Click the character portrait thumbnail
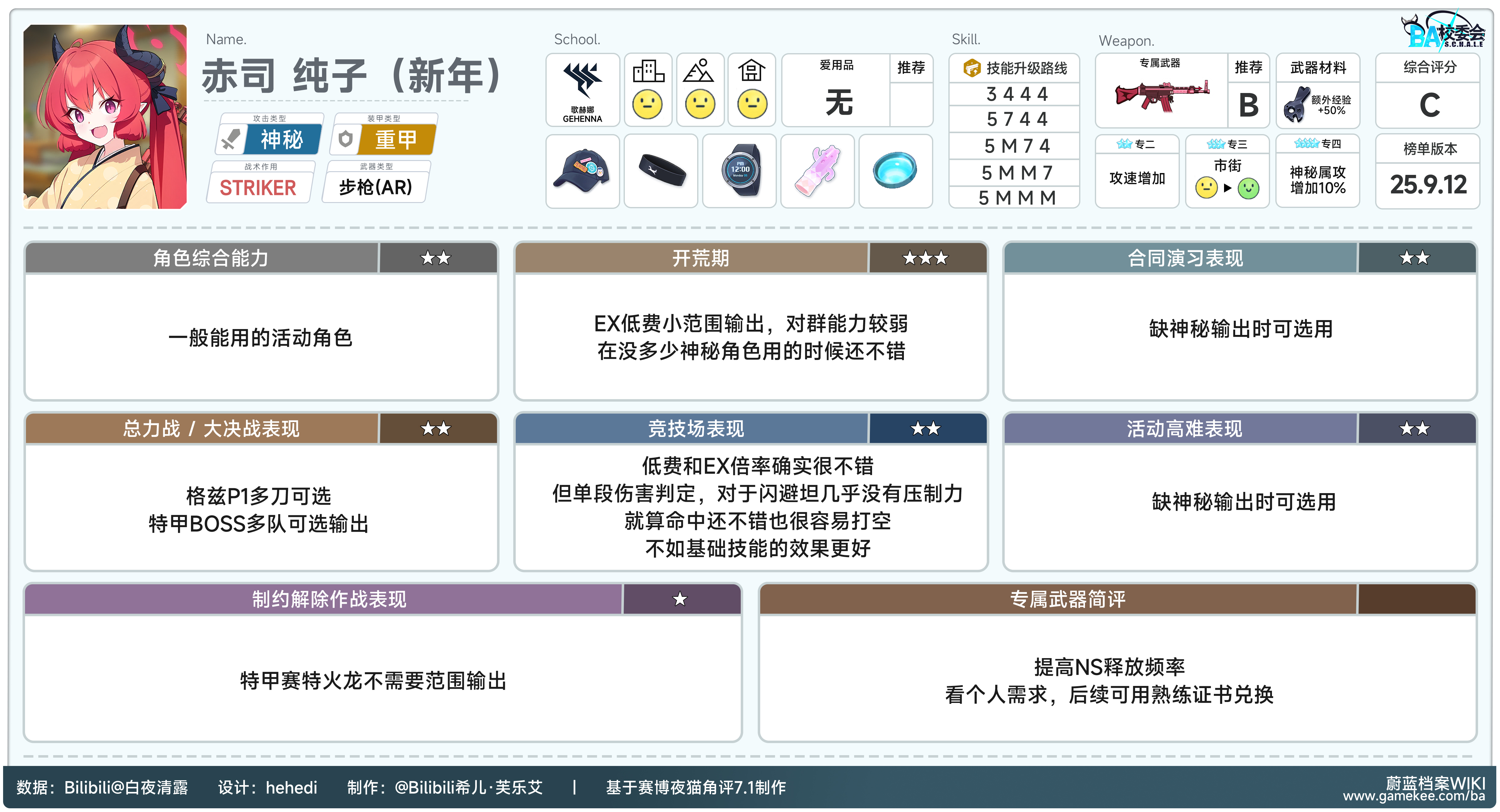1500x812 pixels. (x=105, y=116)
